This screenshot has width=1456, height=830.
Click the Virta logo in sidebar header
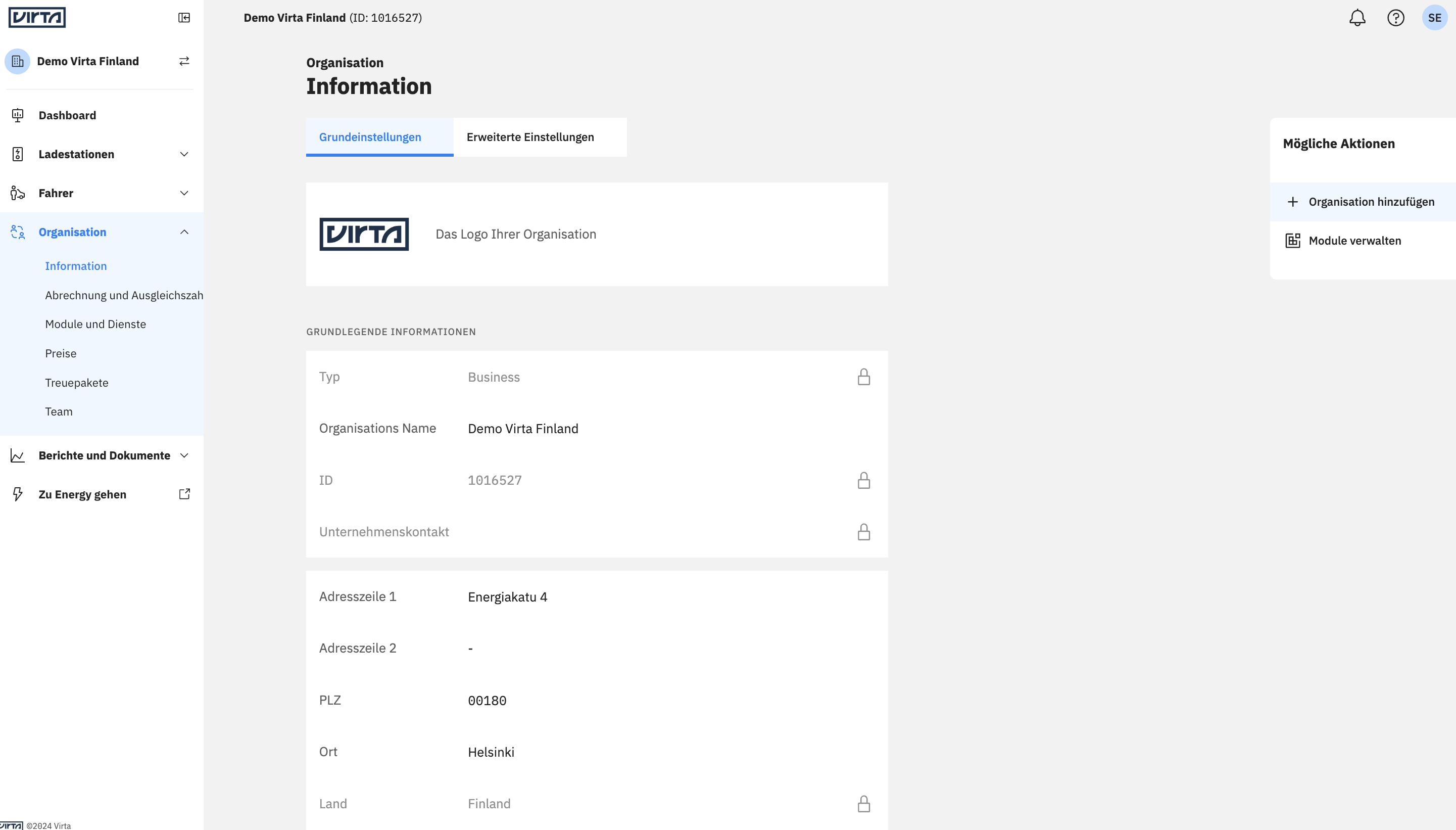point(37,17)
